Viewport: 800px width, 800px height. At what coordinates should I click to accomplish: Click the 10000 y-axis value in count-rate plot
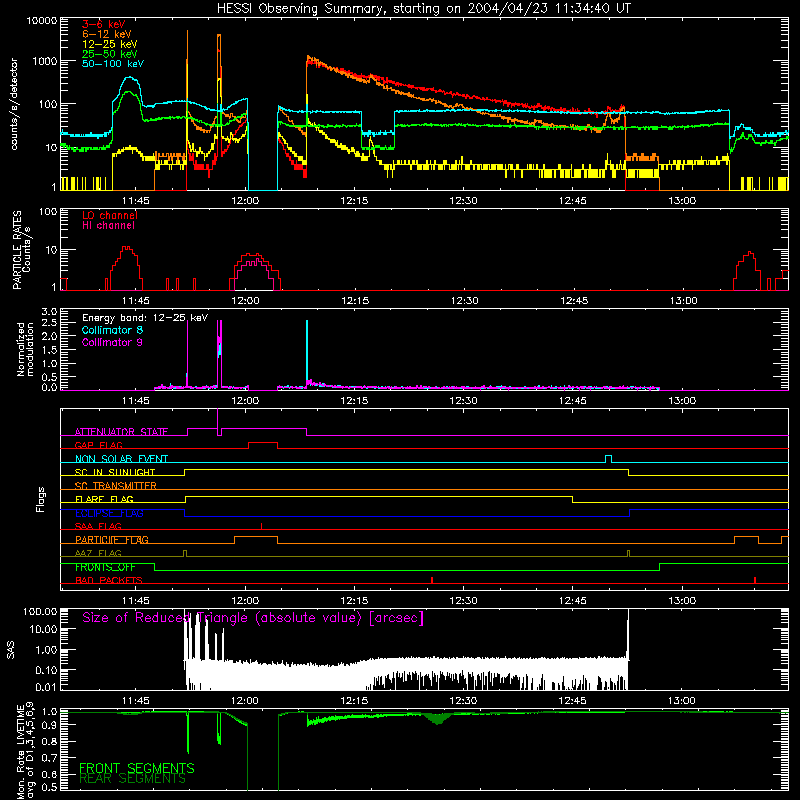click(x=42, y=20)
